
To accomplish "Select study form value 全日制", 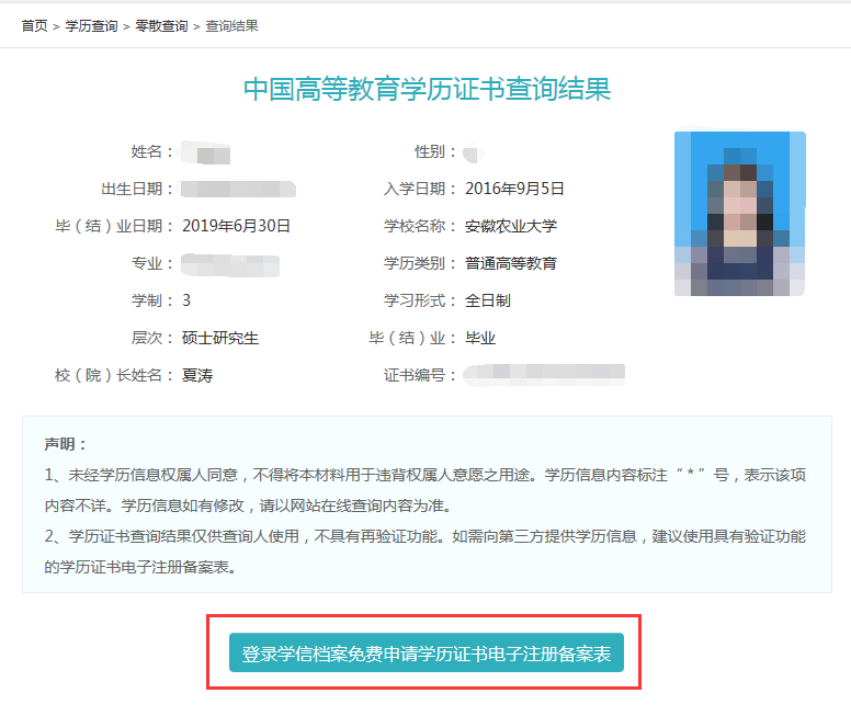I will [x=487, y=301].
